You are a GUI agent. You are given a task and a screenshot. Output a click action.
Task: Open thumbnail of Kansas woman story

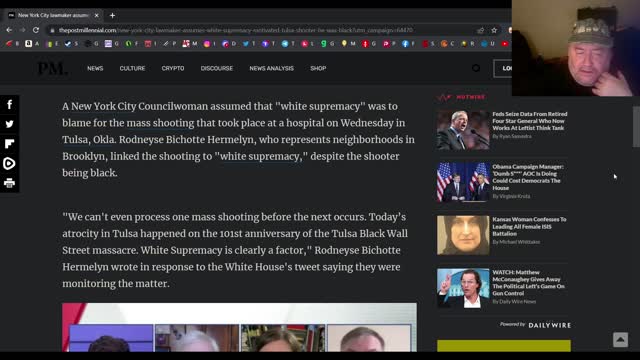(x=463, y=236)
